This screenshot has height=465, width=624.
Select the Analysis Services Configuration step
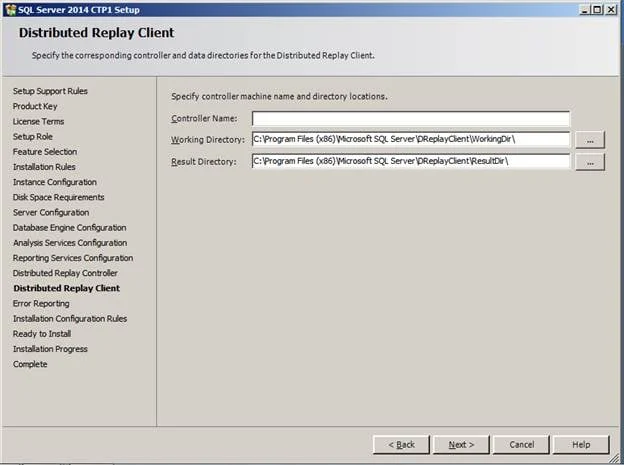point(70,243)
